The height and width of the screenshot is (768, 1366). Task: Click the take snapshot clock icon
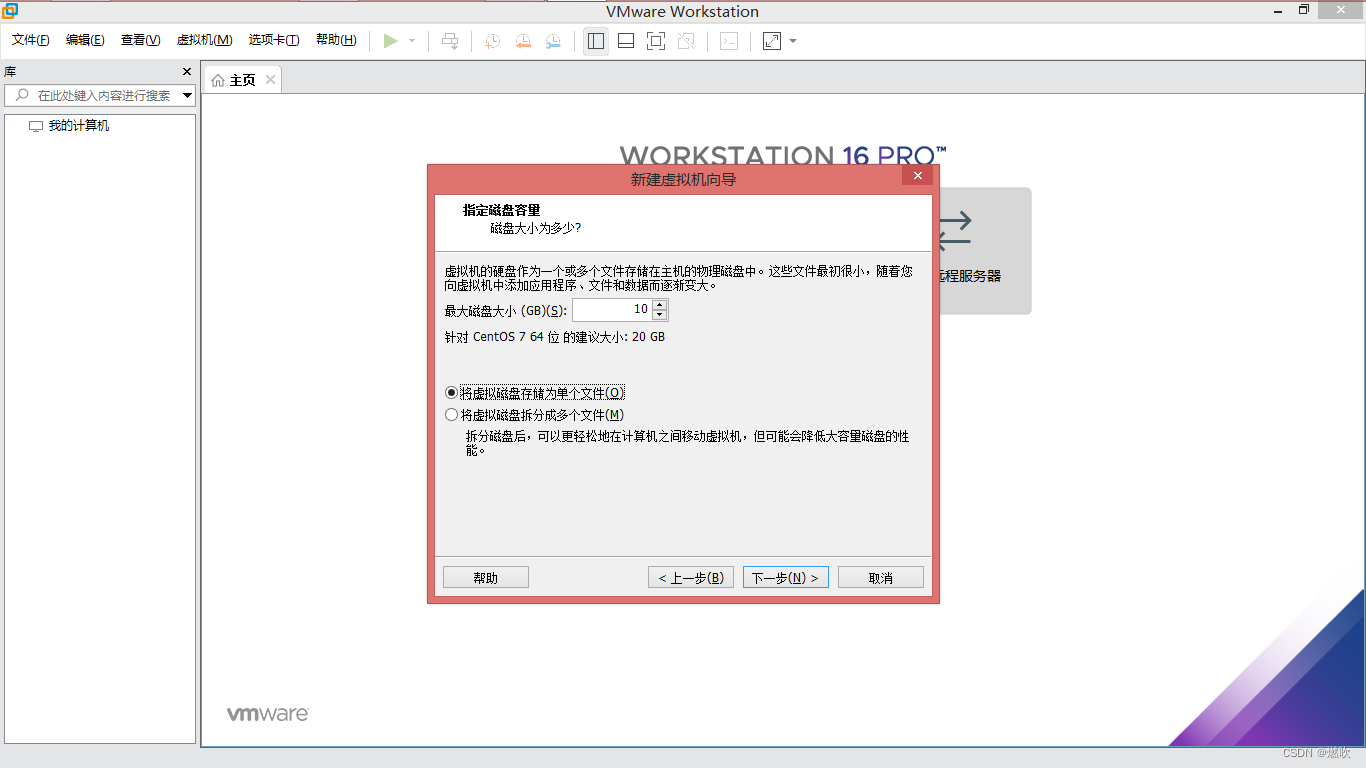492,41
